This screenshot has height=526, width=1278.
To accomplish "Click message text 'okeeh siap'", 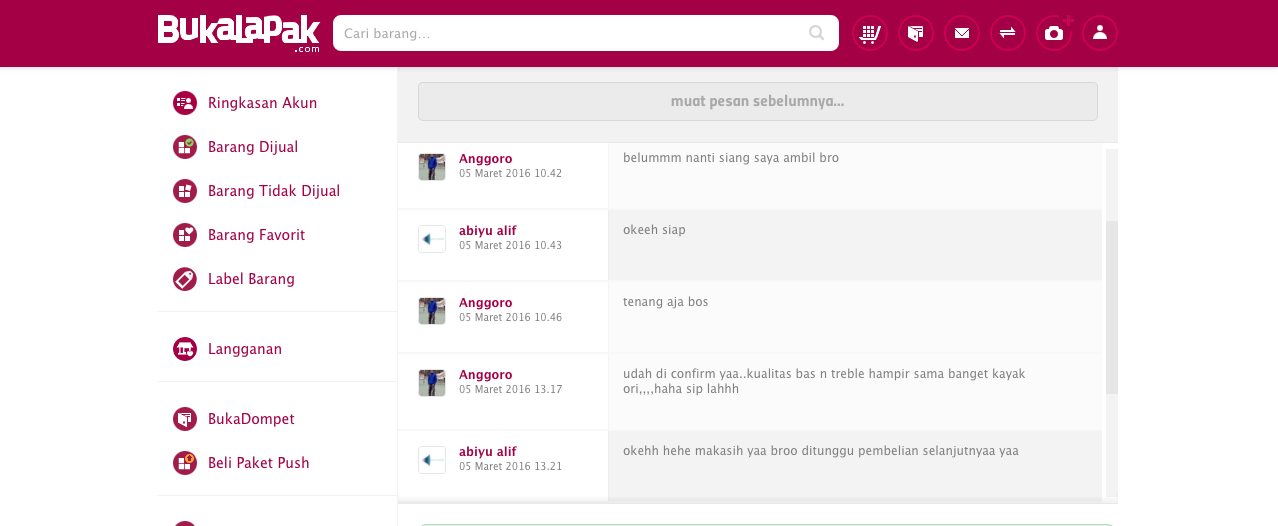I will click(654, 230).
